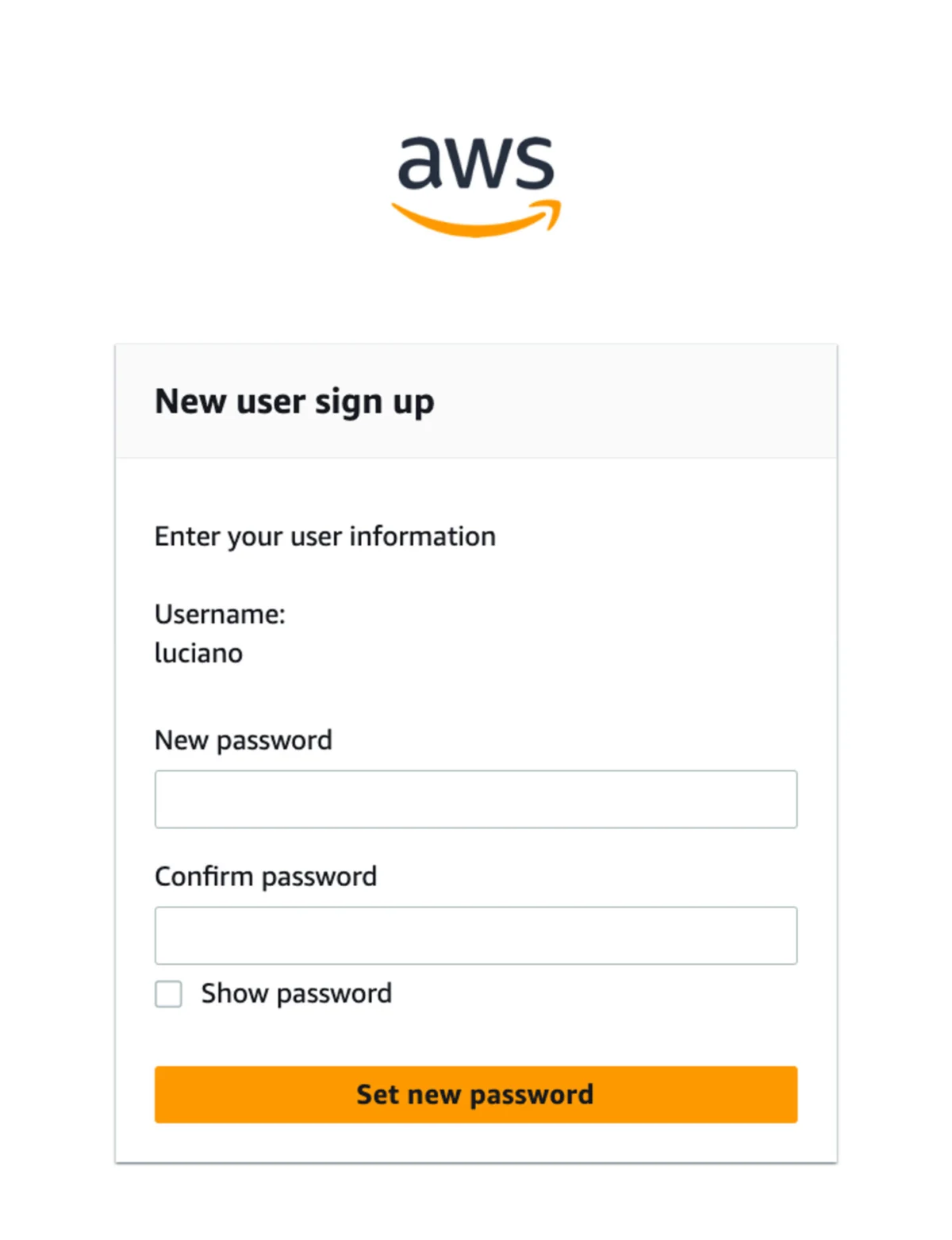Screen dimensions: 952x1240
Task: Click the Show password label text
Action: (297, 993)
